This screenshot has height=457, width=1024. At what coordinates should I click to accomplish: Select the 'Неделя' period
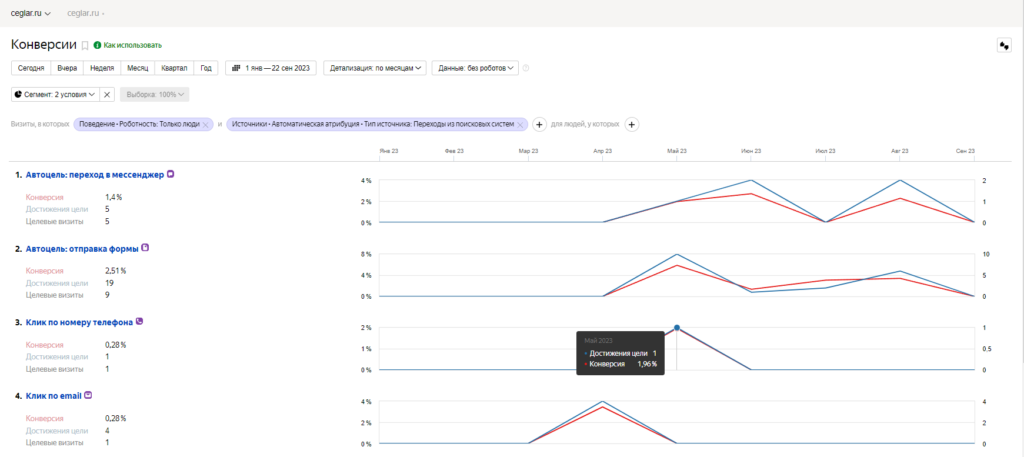(103, 68)
